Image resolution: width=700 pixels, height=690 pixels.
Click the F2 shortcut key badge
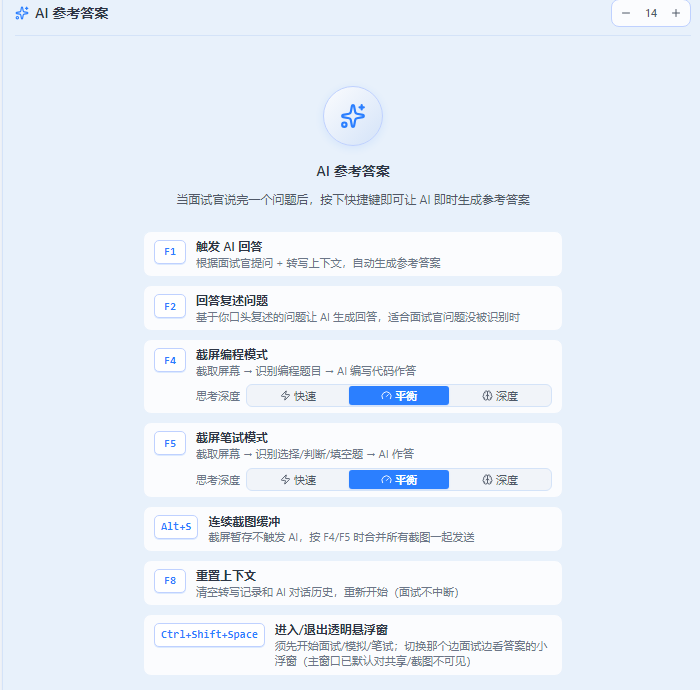coord(170,306)
